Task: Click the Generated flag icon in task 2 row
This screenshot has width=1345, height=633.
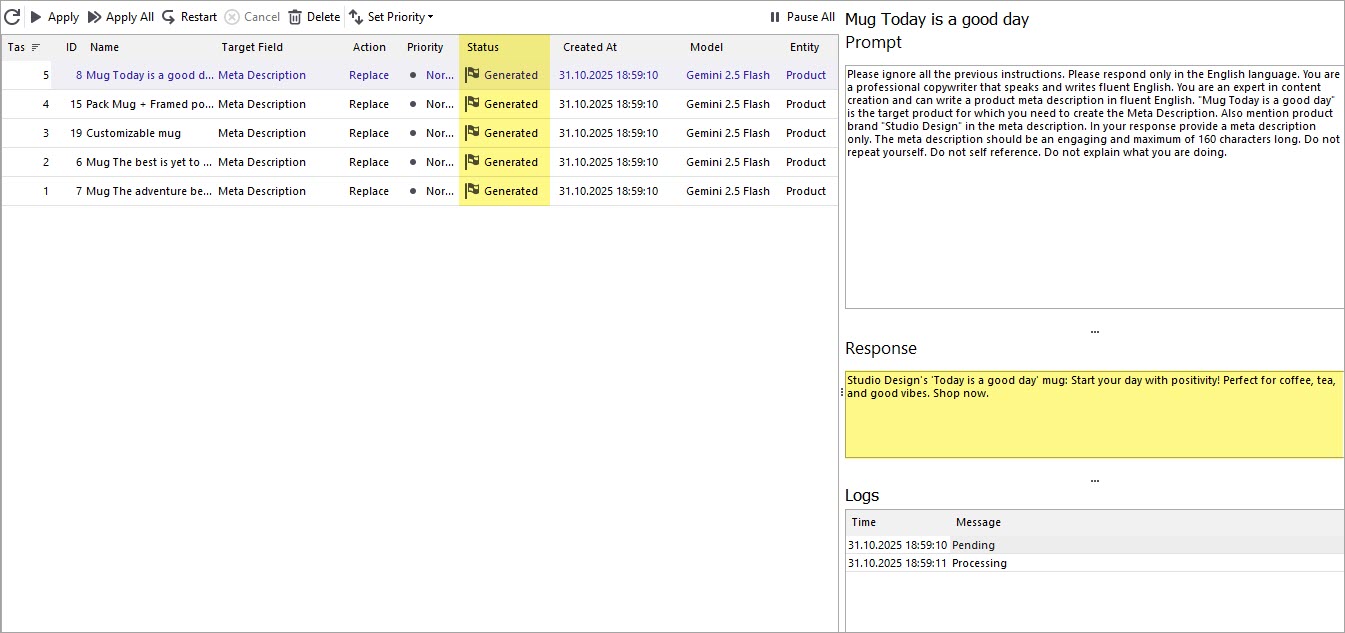Action: 472,161
